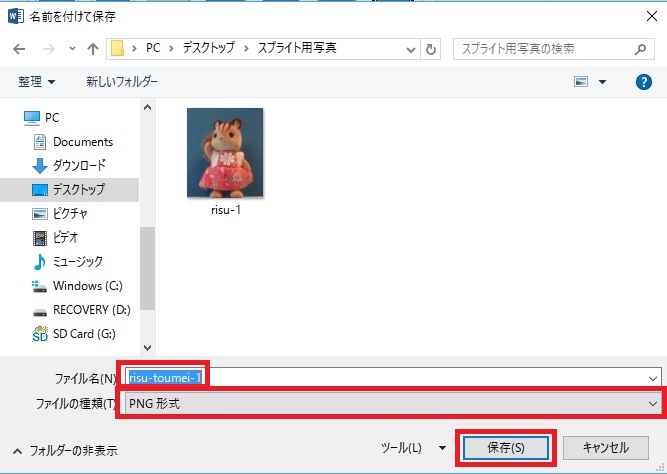
Task: Click the Word icon in title bar
Action: tap(16, 16)
